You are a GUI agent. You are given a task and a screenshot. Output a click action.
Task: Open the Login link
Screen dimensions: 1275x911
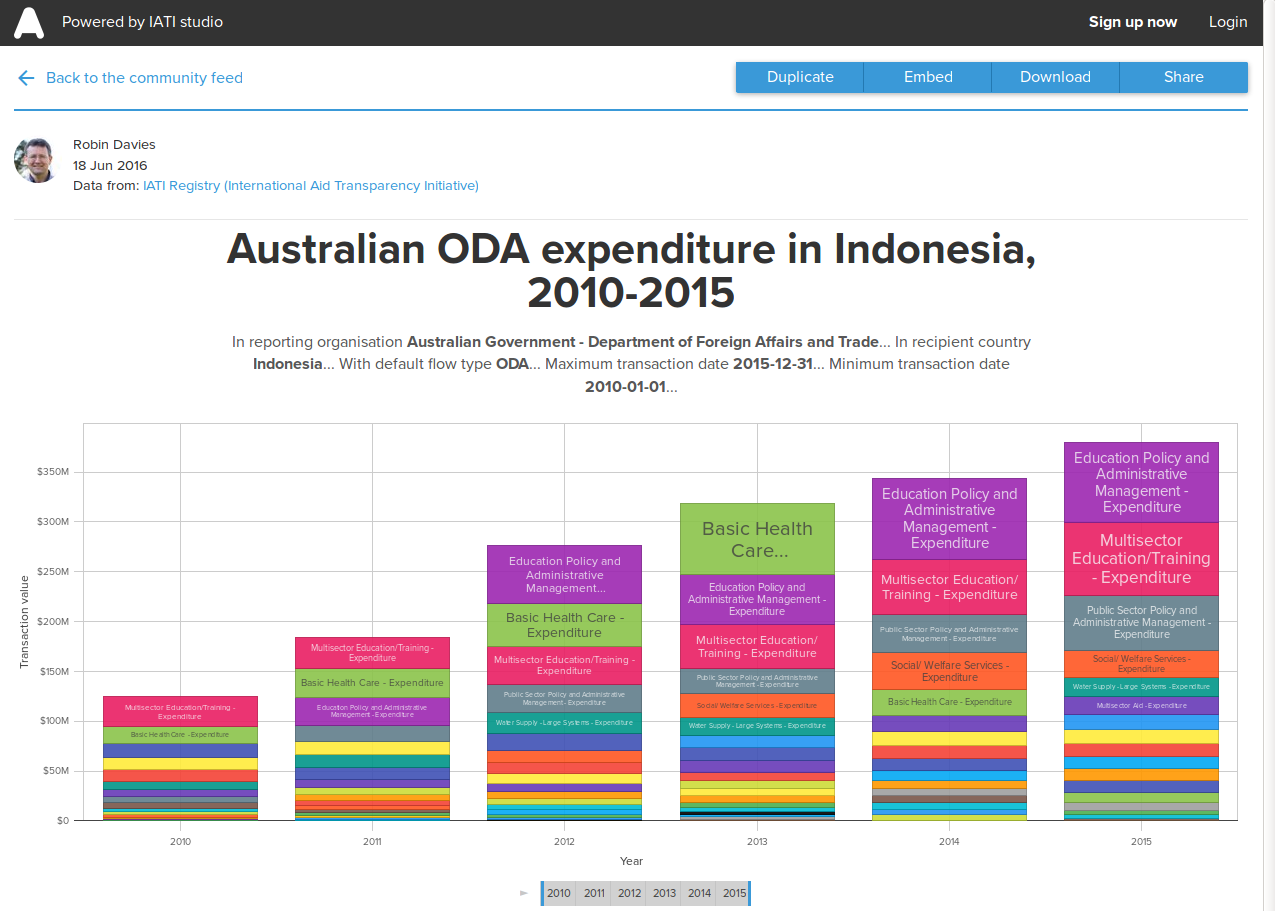[1227, 22]
